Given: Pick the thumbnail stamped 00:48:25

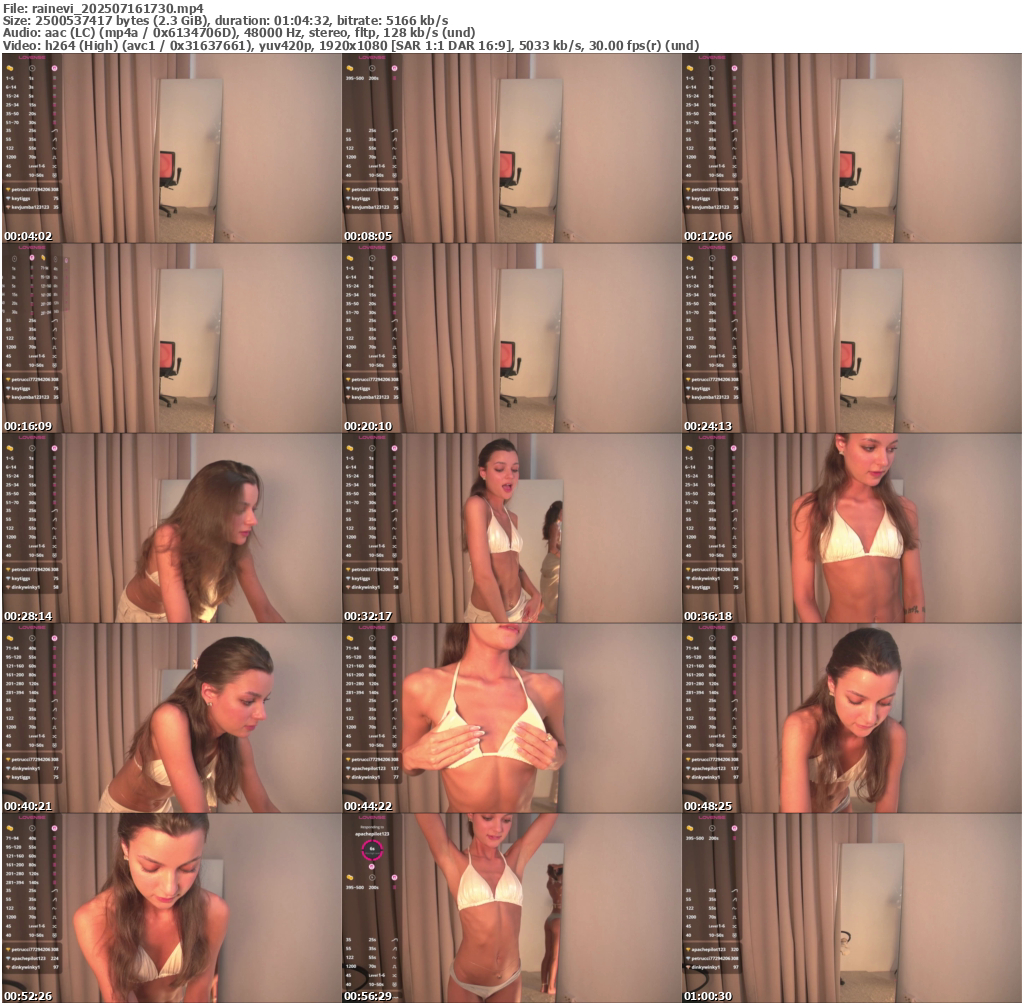Looking at the screenshot, I should coord(852,718).
